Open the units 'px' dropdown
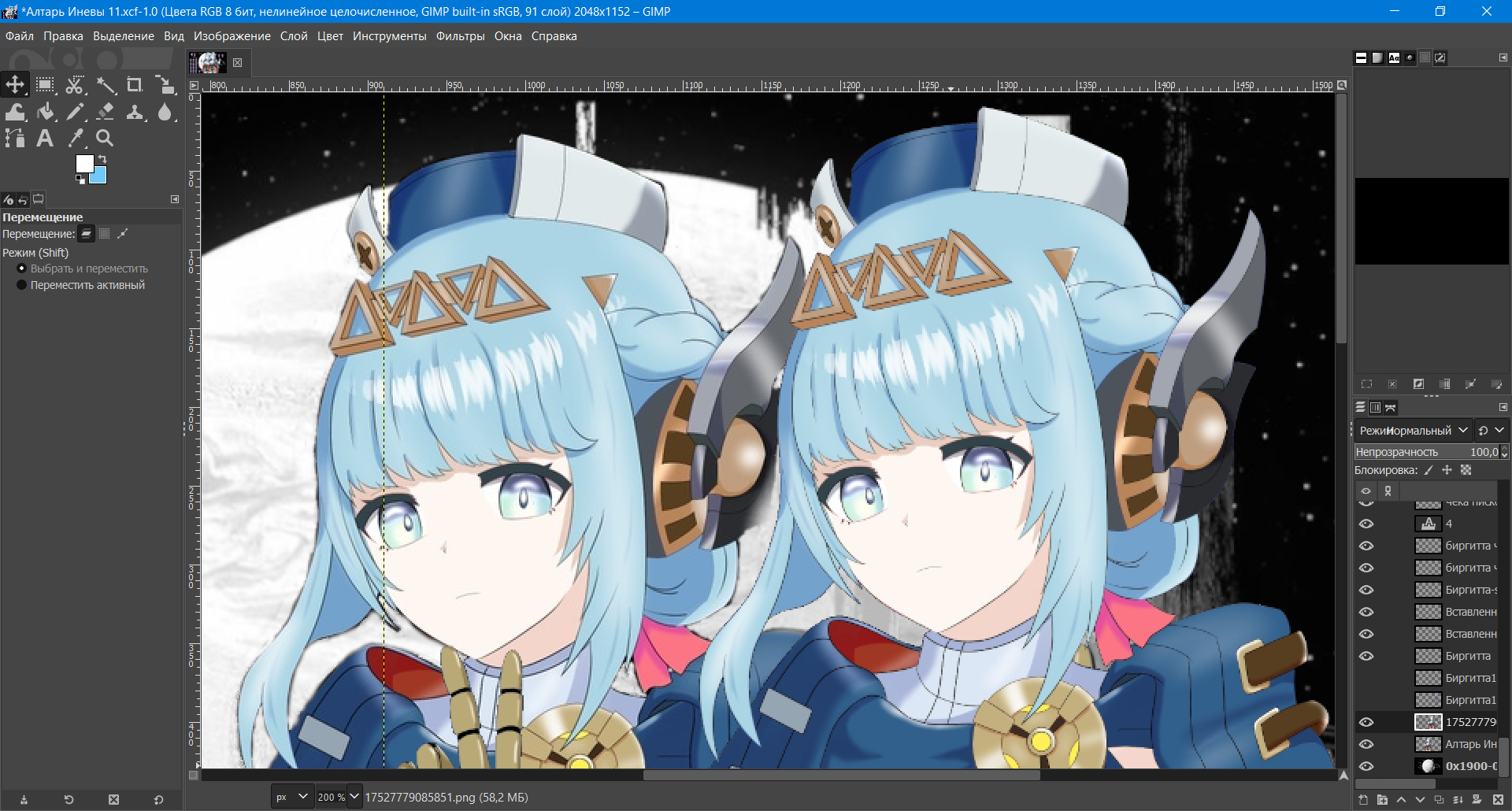 point(291,797)
